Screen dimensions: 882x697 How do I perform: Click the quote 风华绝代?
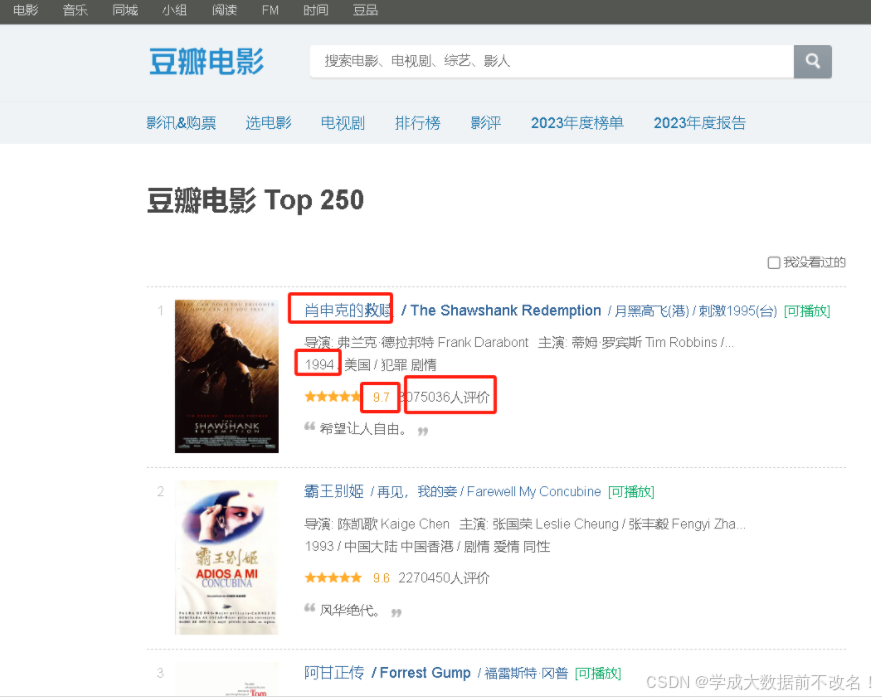[350, 610]
